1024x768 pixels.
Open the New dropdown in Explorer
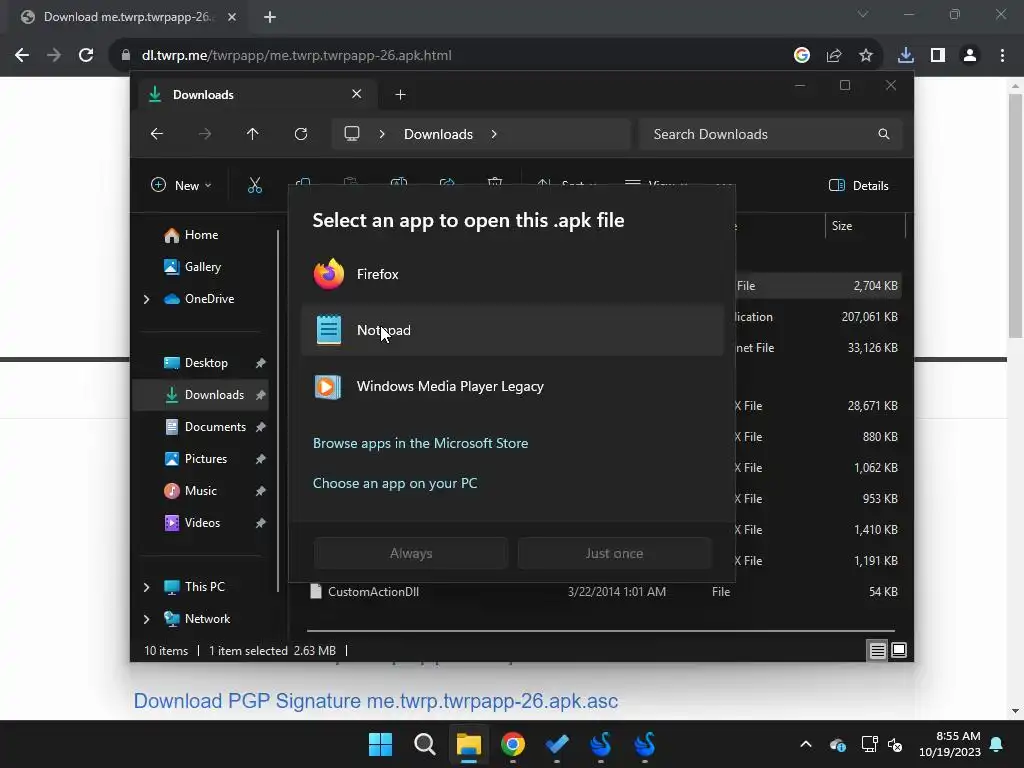point(181,185)
